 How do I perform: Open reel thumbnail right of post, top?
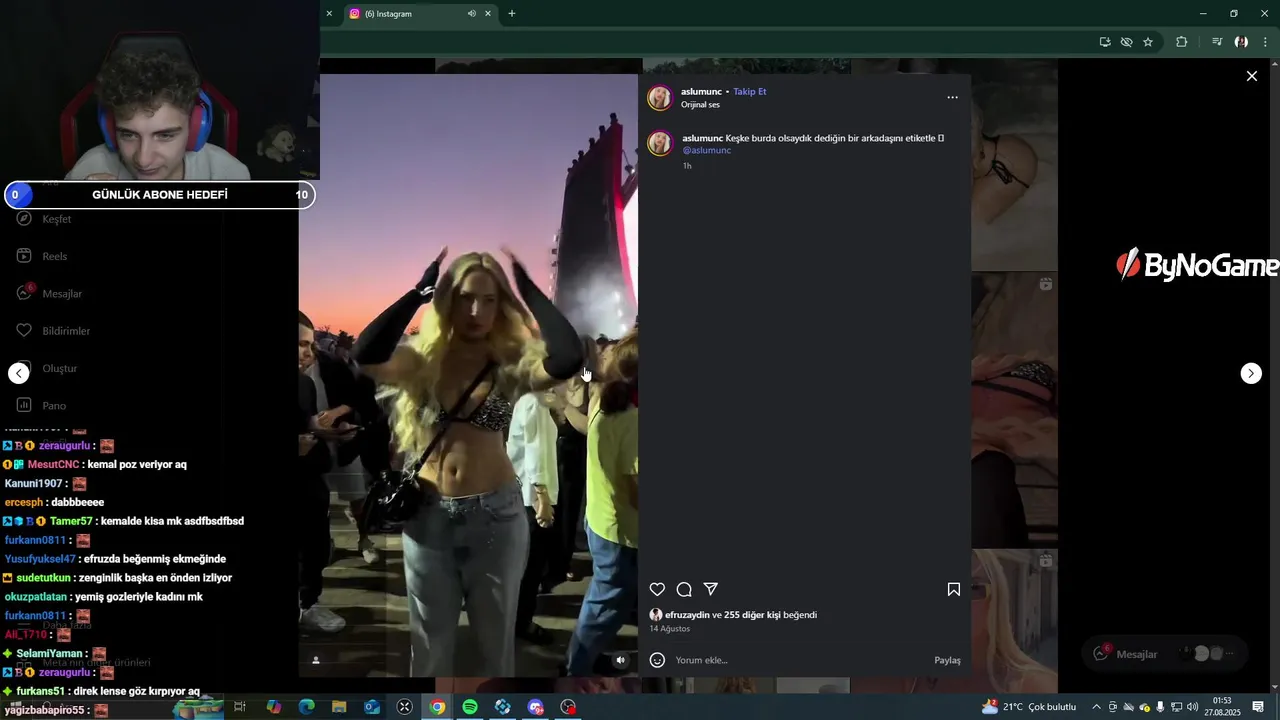[x=1014, y=165]
